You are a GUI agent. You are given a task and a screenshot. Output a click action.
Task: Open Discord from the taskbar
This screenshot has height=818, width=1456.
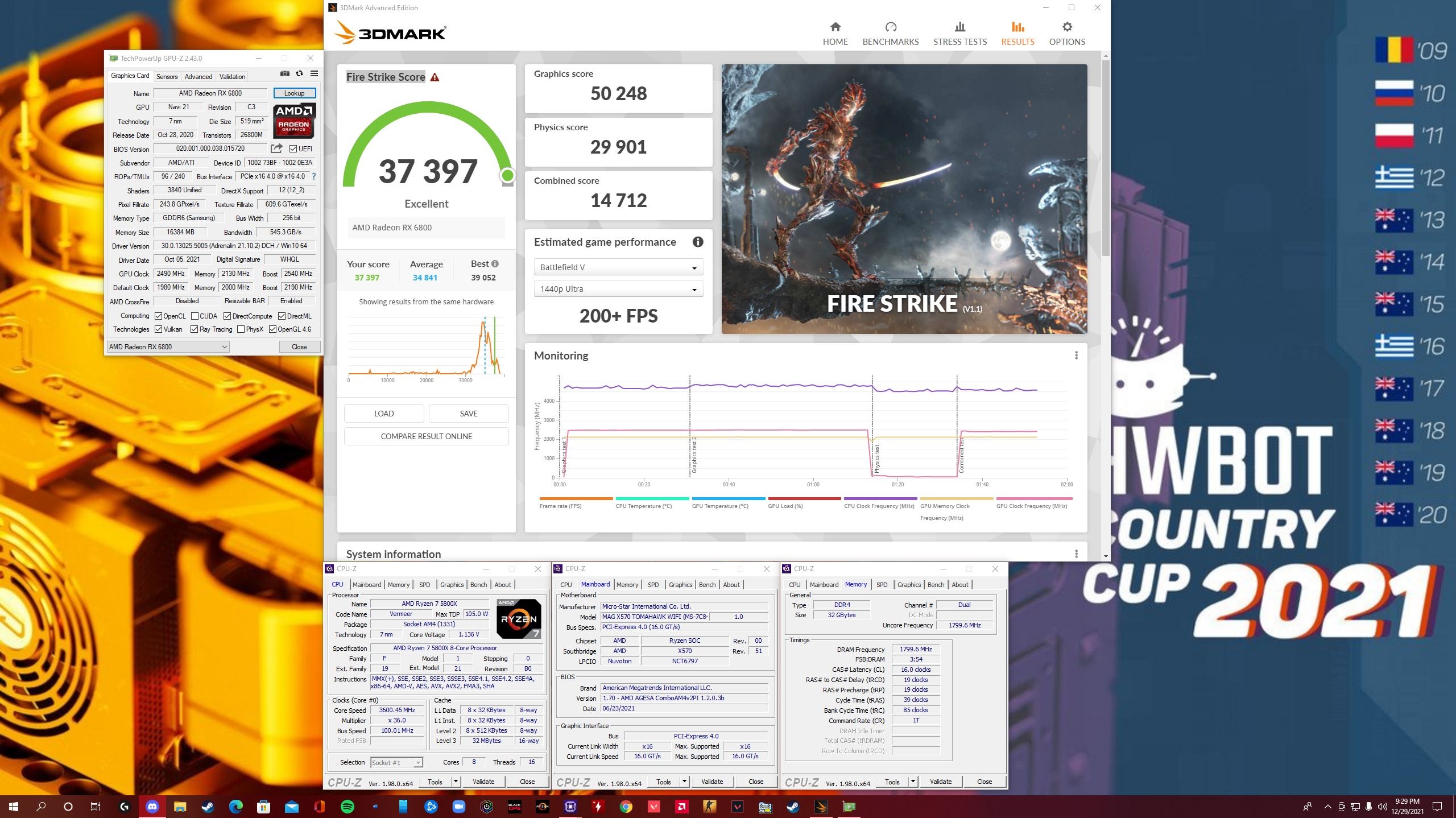coord(152,806)
